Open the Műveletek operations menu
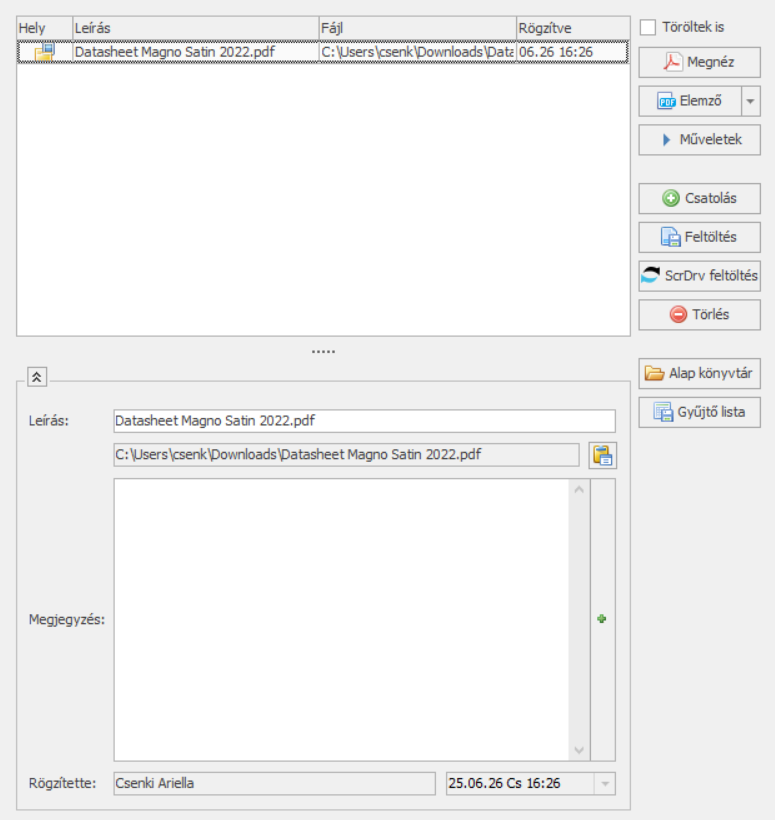This screenshot has height=820, width=775. [699, 140]
